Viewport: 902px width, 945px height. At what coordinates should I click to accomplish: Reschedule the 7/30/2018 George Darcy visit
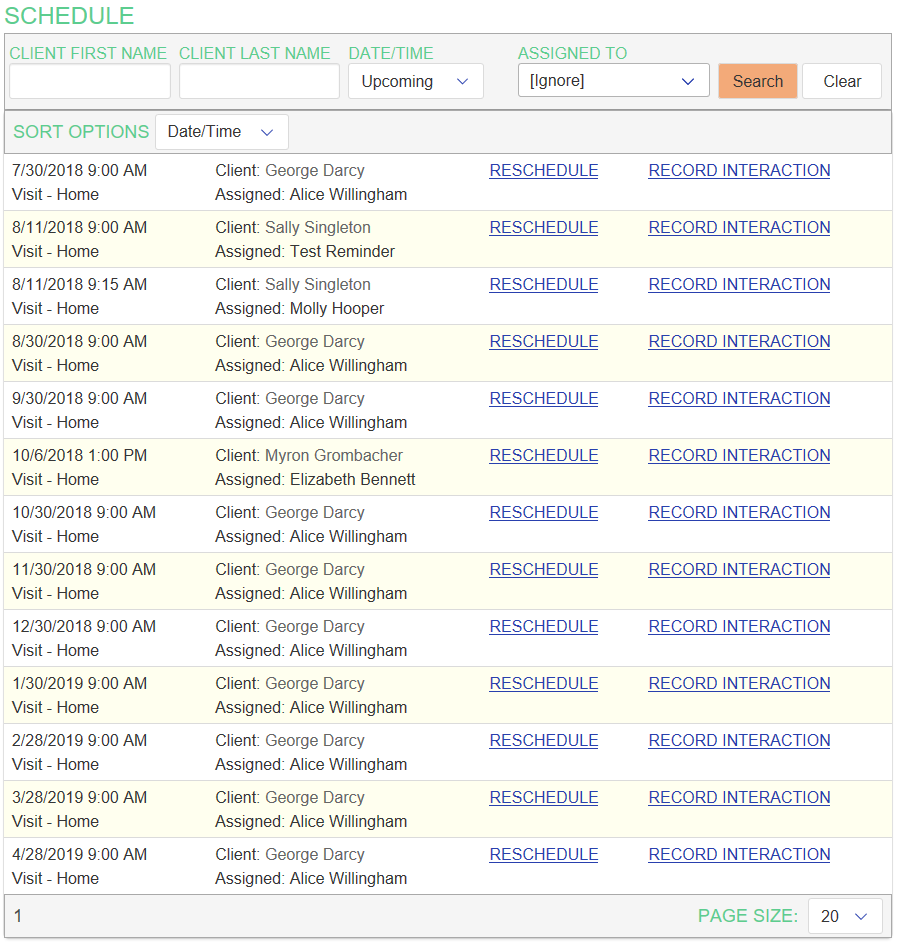543,171
